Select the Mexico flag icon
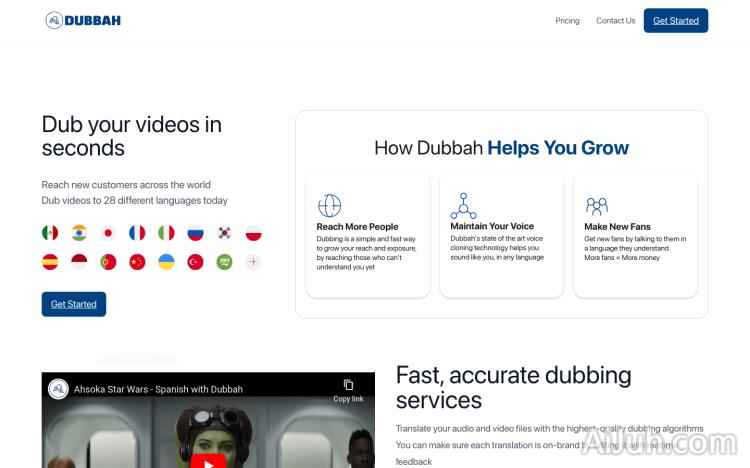 coord(50,232)
